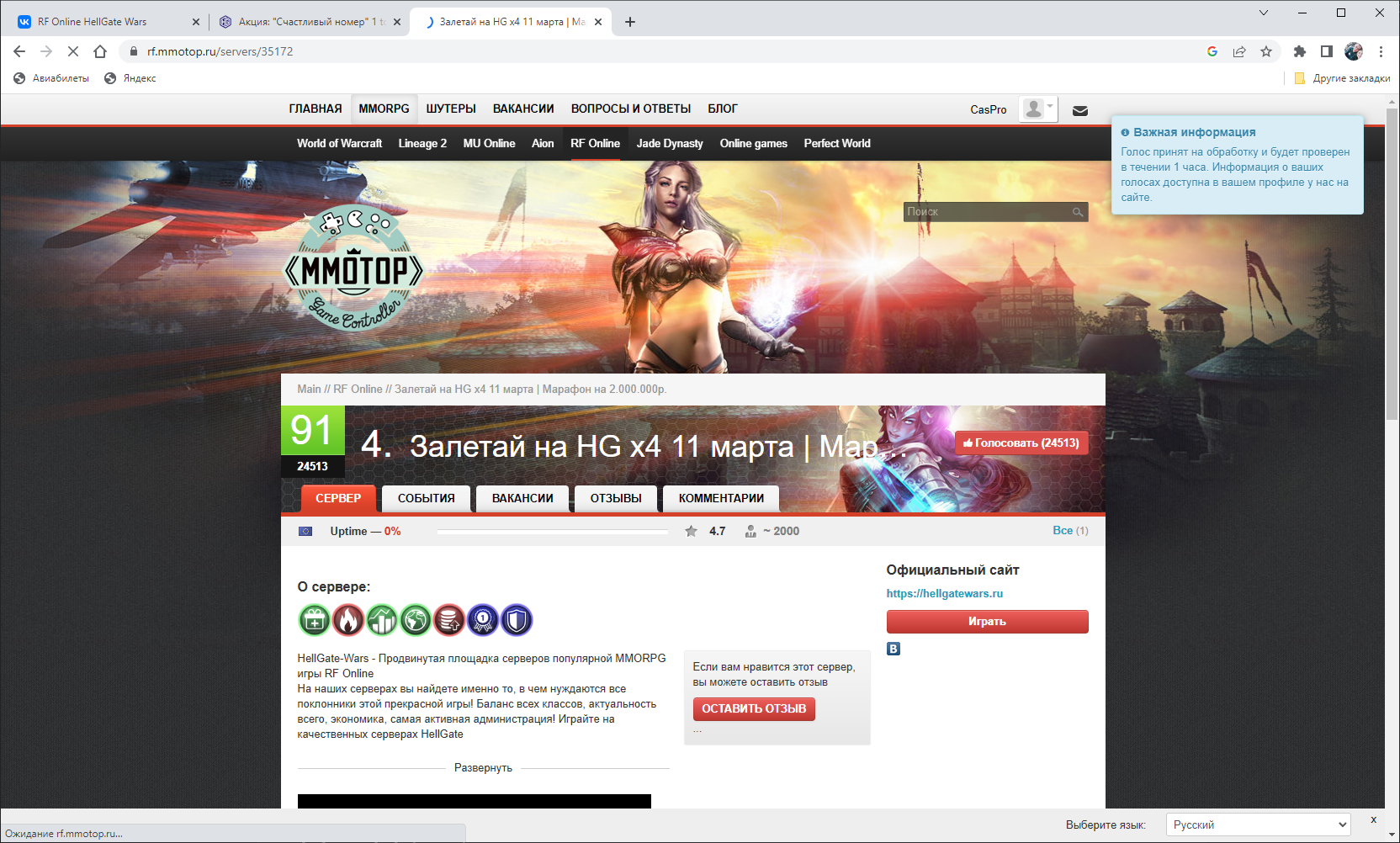The image size is (1400, 843).
Task: Click the MMOTOP logo
Action: [354, 268]
